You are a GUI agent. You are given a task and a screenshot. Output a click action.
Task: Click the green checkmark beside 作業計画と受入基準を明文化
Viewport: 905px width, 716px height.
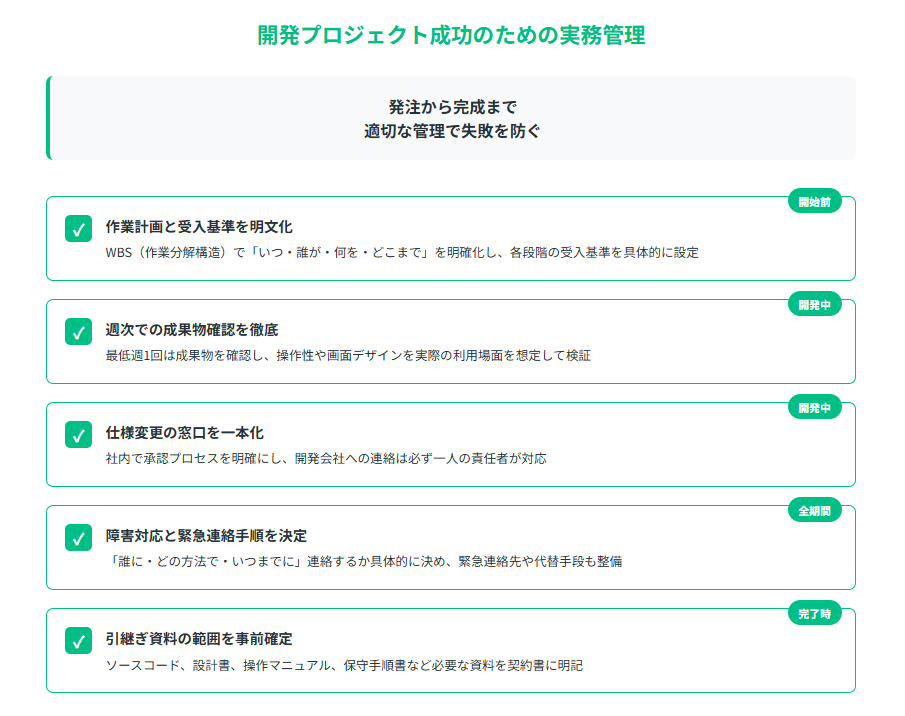[79, 228]
